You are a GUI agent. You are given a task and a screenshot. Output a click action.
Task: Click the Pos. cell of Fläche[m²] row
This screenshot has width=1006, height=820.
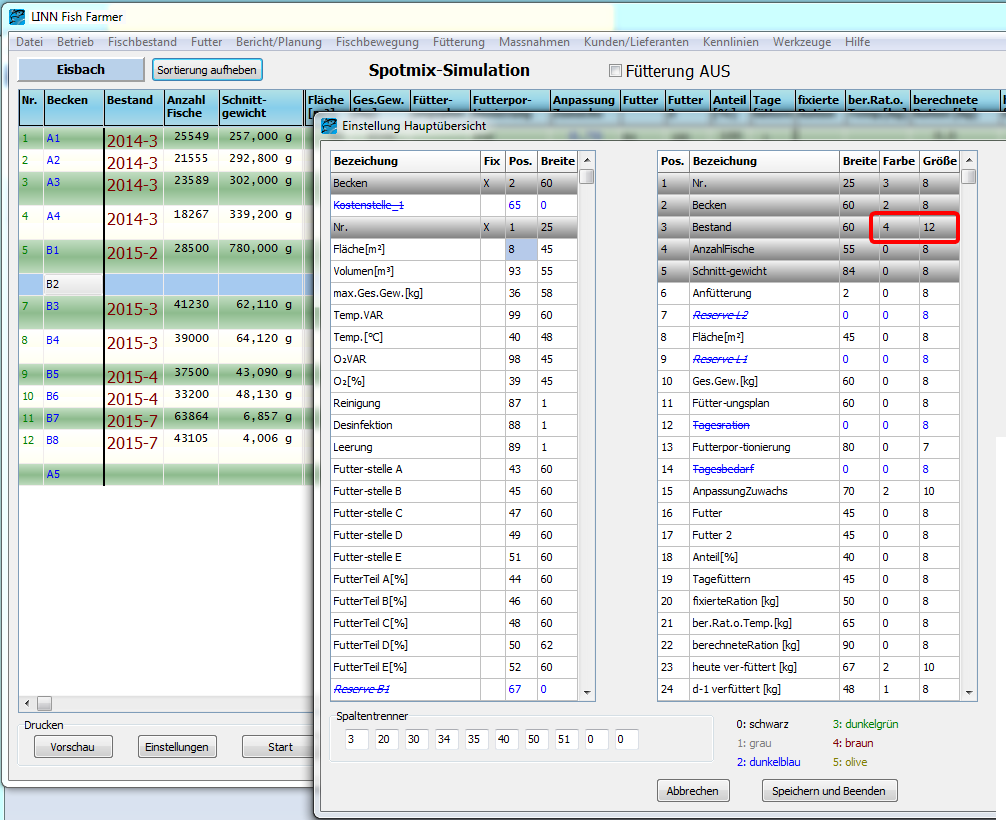(521, 249)
